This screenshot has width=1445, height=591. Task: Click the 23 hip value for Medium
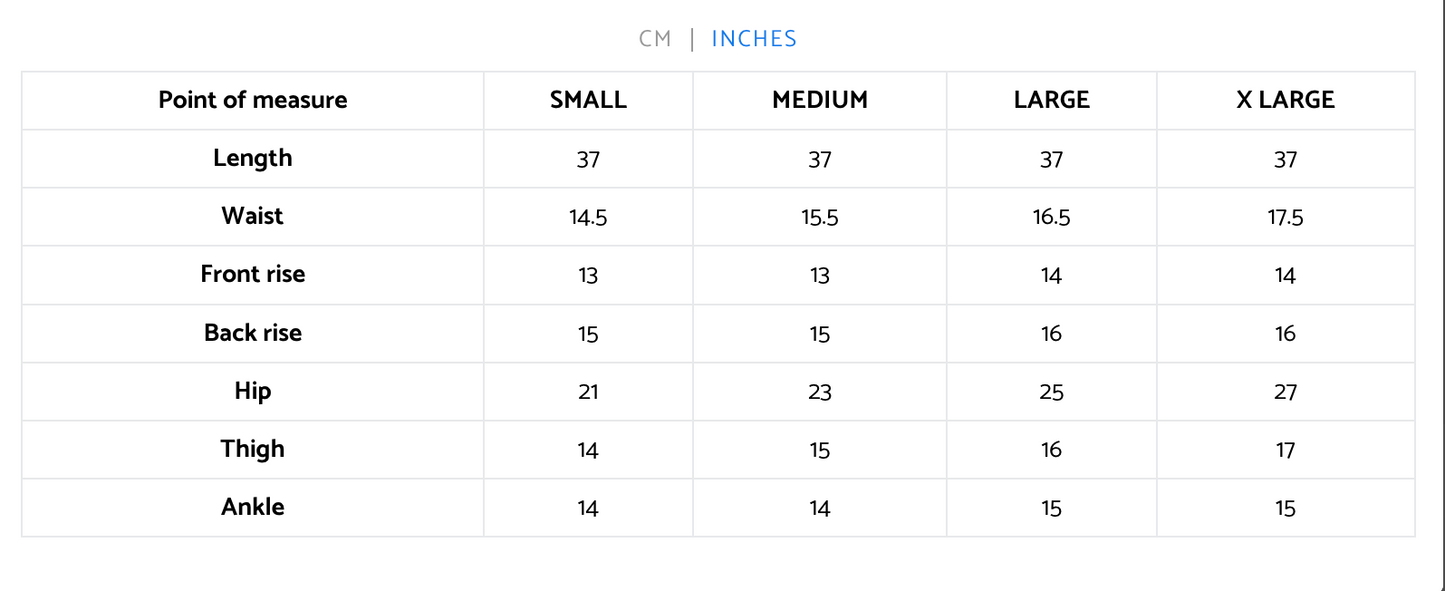coord(820,392)
